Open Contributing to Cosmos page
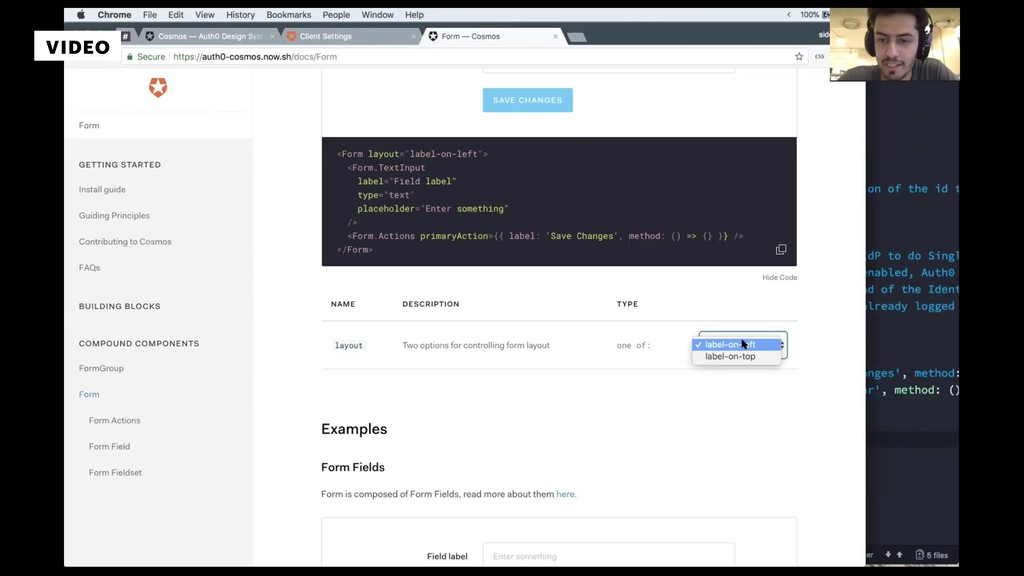This screenshot has width=1024, height=576. click(125, 242)
